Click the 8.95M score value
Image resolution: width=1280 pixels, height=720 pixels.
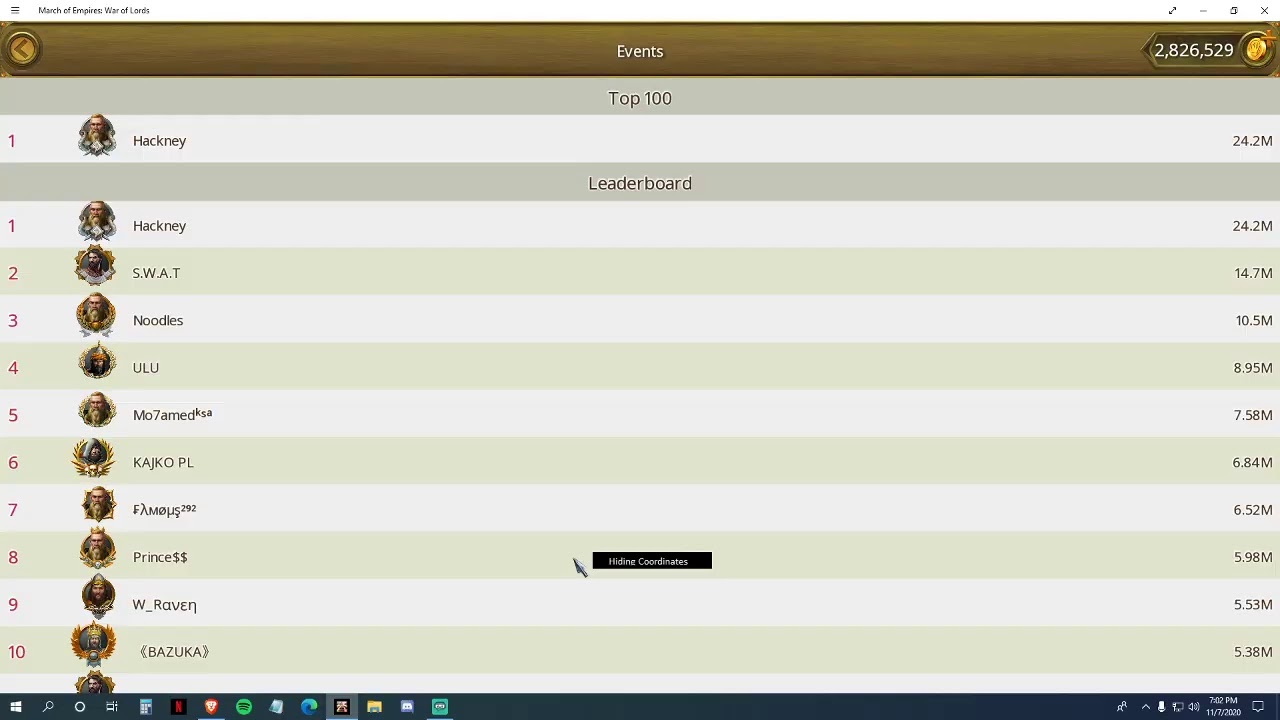coord(1253,368)
